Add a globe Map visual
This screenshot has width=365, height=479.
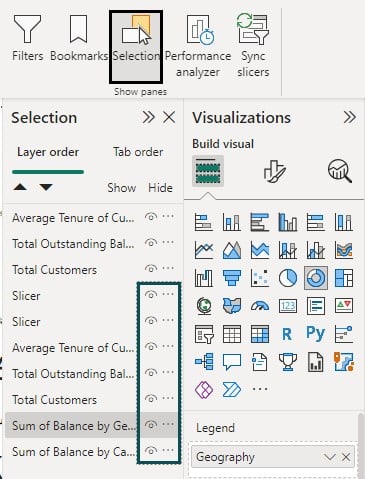(204, 306)
